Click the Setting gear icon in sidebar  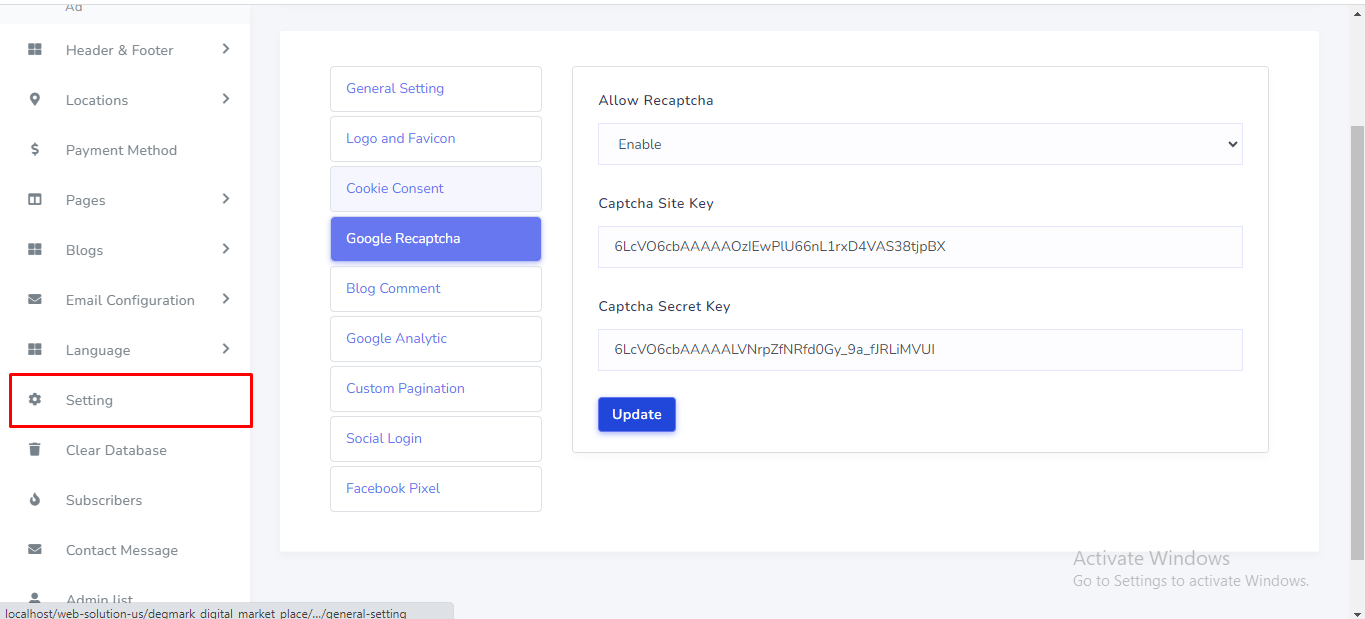click(35, 400)
